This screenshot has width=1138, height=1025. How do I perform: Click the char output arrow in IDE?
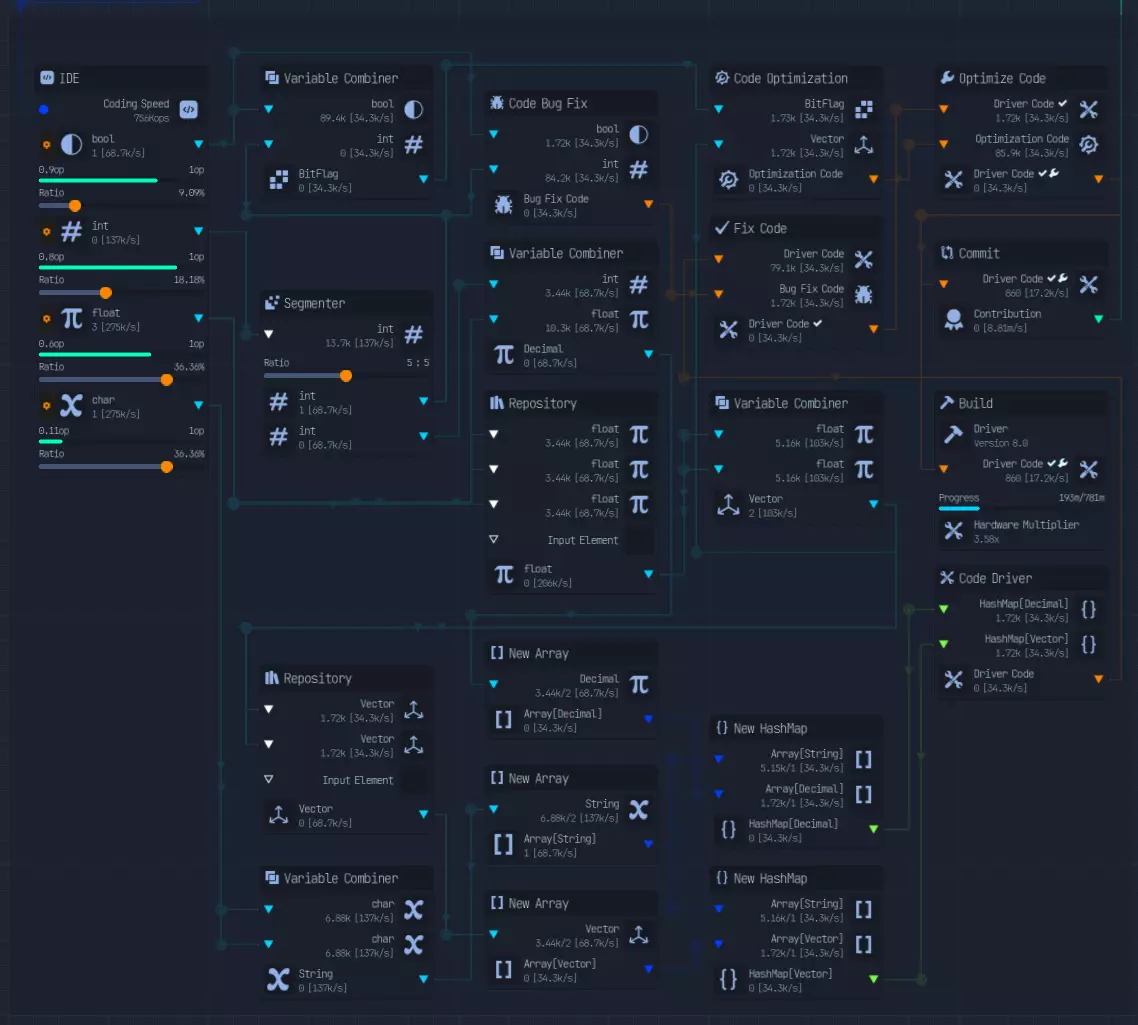[x=198, y=406]
